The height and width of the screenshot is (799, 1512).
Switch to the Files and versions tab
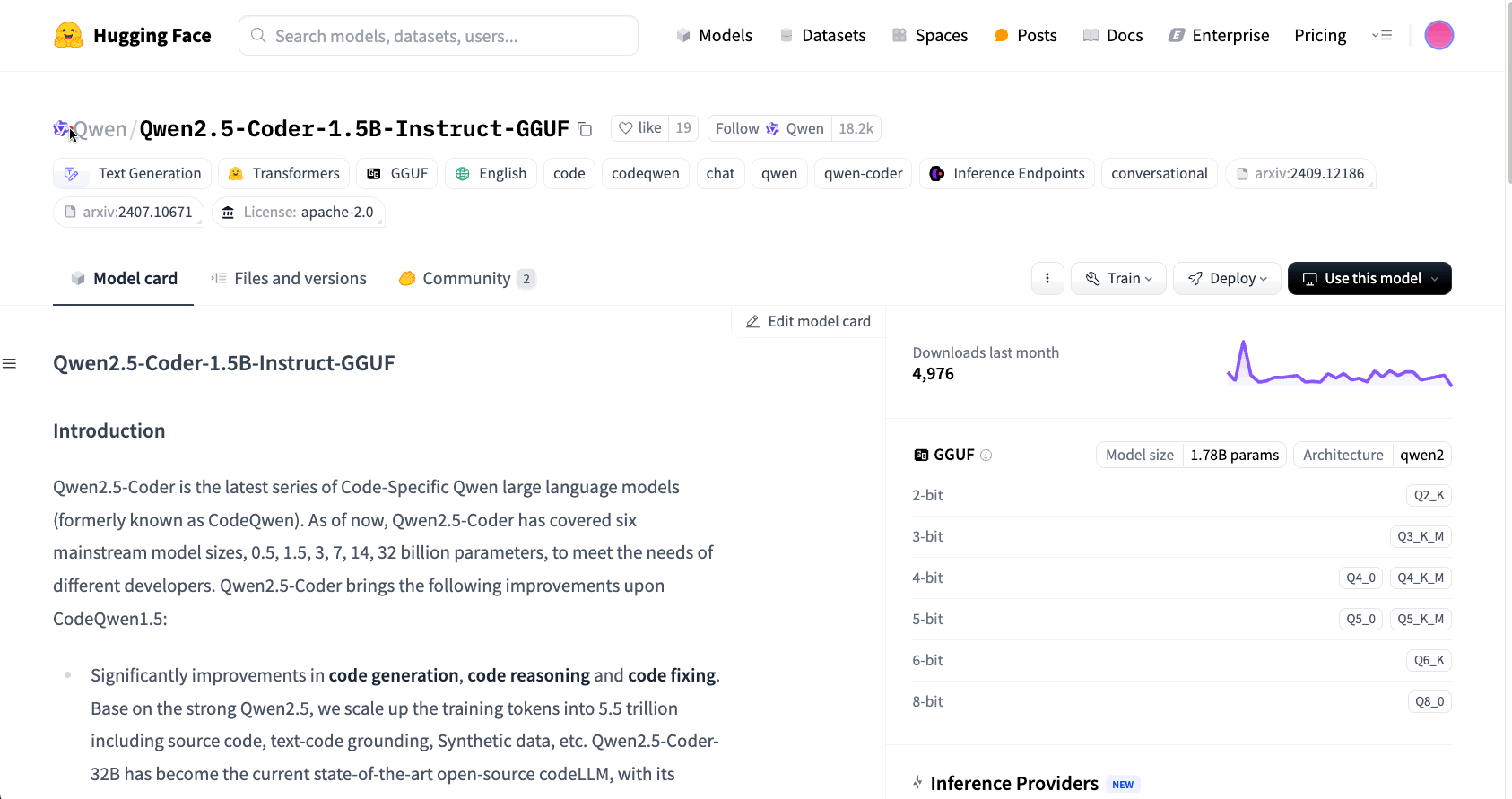click(x=289, y=278)
